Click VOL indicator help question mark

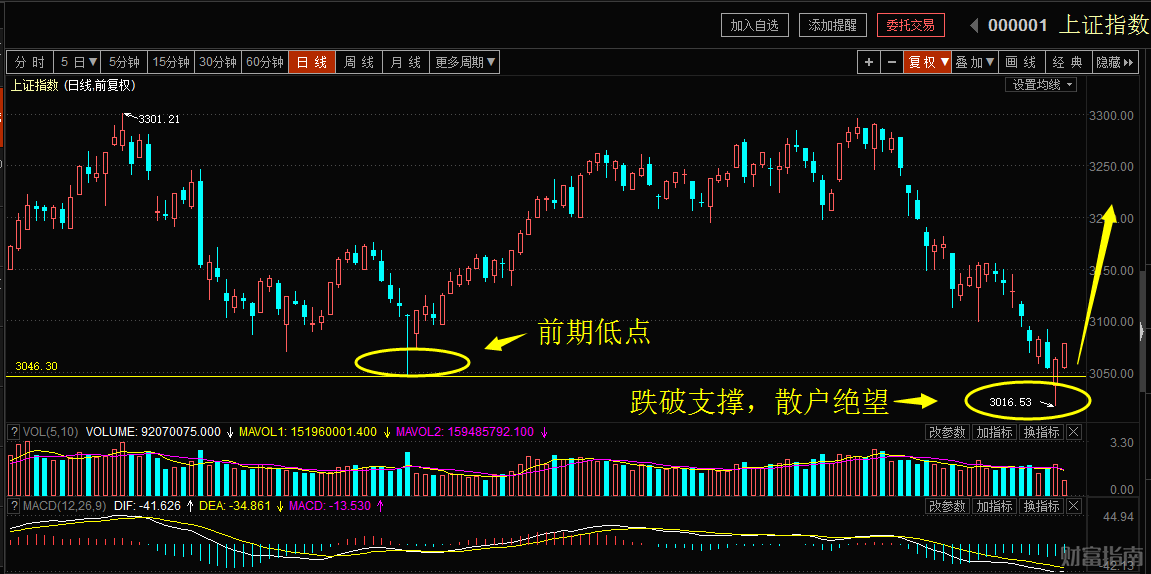(x=13, y=432)
